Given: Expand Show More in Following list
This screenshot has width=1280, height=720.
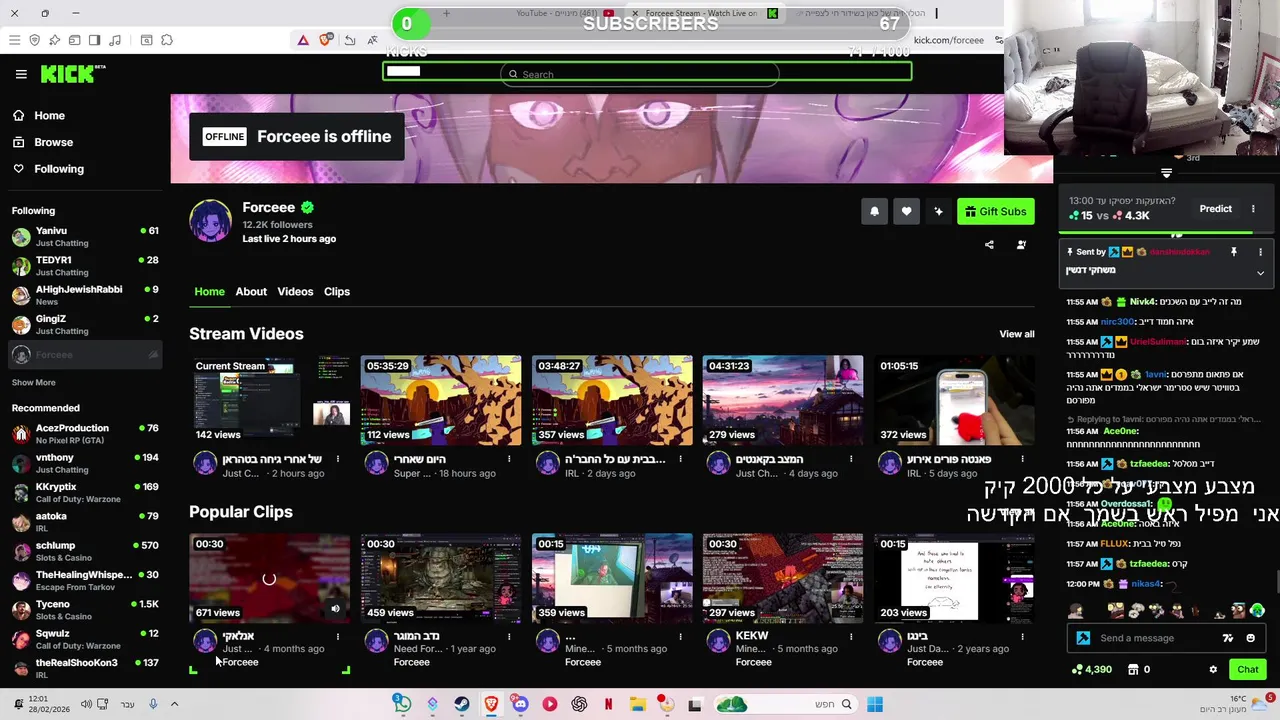Looking at the screenshot, I should 33,382.
